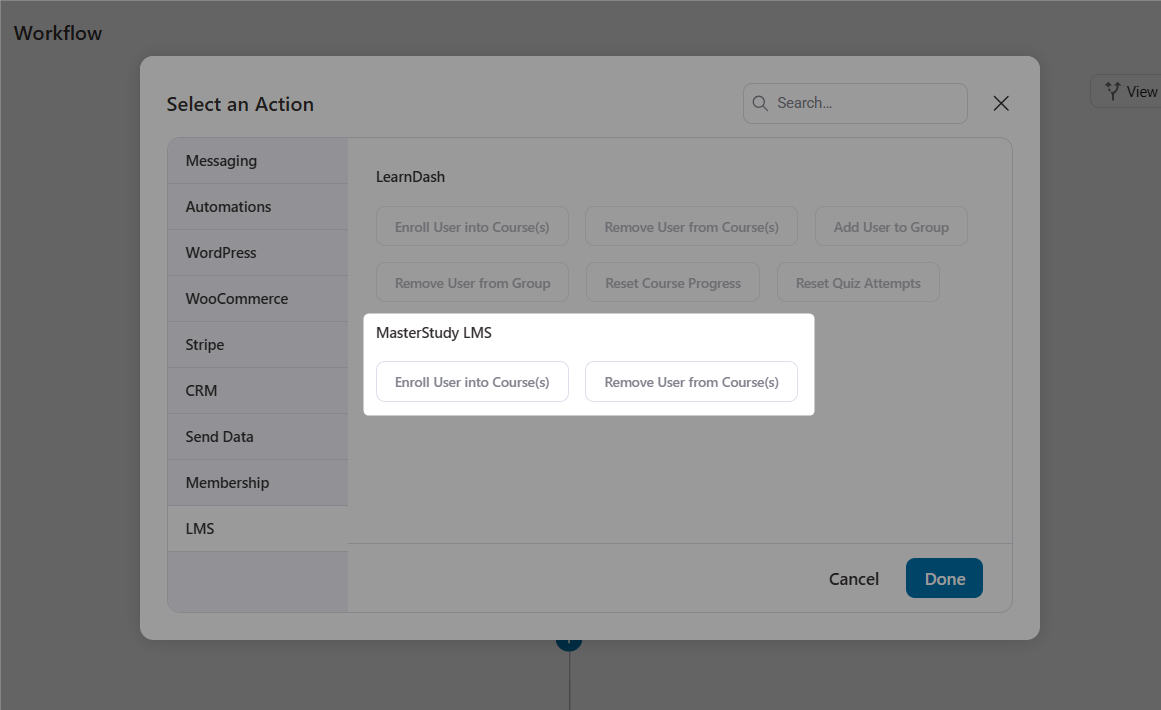Image resolution: width=1161 pixels, height=710 pixels.
Task: Switch to the CRM category
Action: [258, 390]
